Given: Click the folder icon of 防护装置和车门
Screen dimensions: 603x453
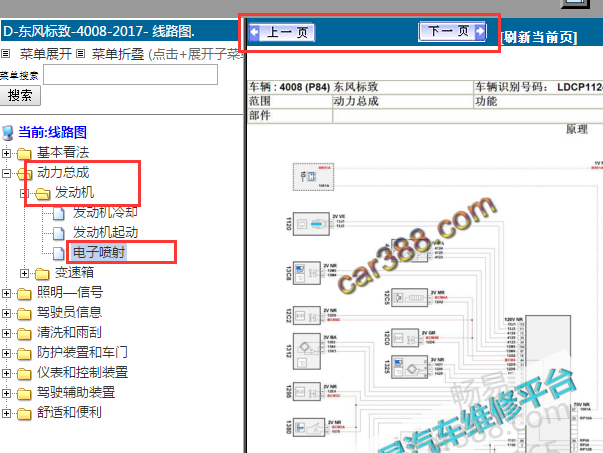Looking at the screenshot, I should tap(24, 354).
